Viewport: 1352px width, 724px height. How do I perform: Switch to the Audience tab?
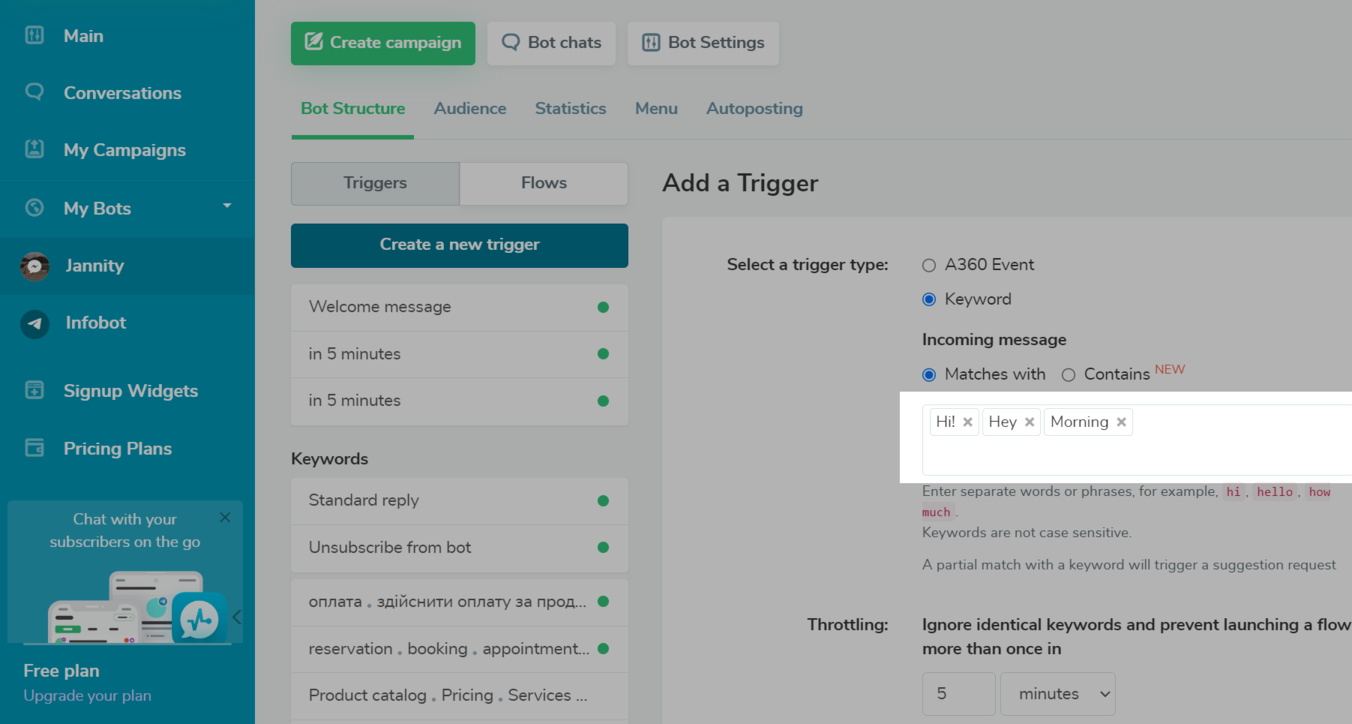point(470,109)
